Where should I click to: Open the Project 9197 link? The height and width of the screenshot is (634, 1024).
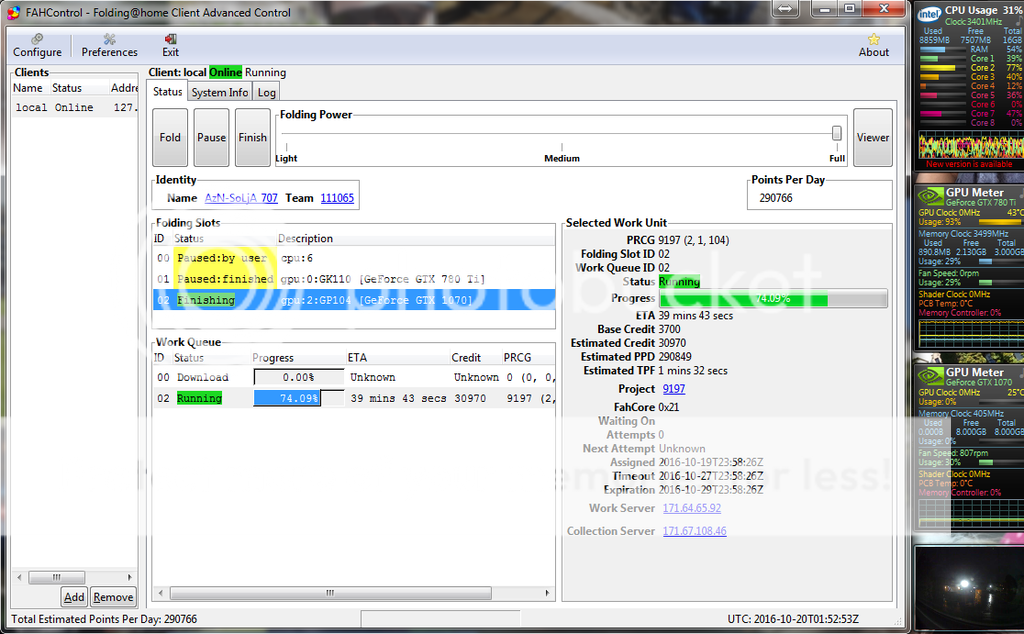point(674,389)
